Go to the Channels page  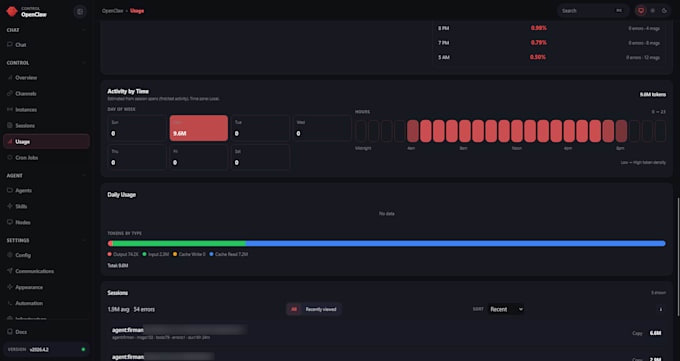coord(46,94)
